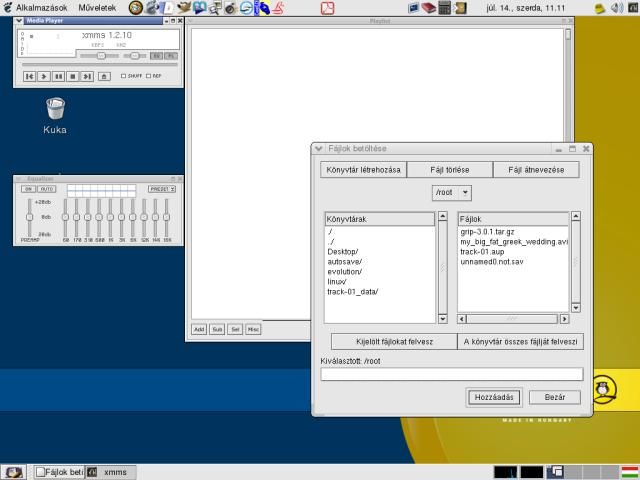
Task: Open the /root directory dropdown
Action: 452,192
